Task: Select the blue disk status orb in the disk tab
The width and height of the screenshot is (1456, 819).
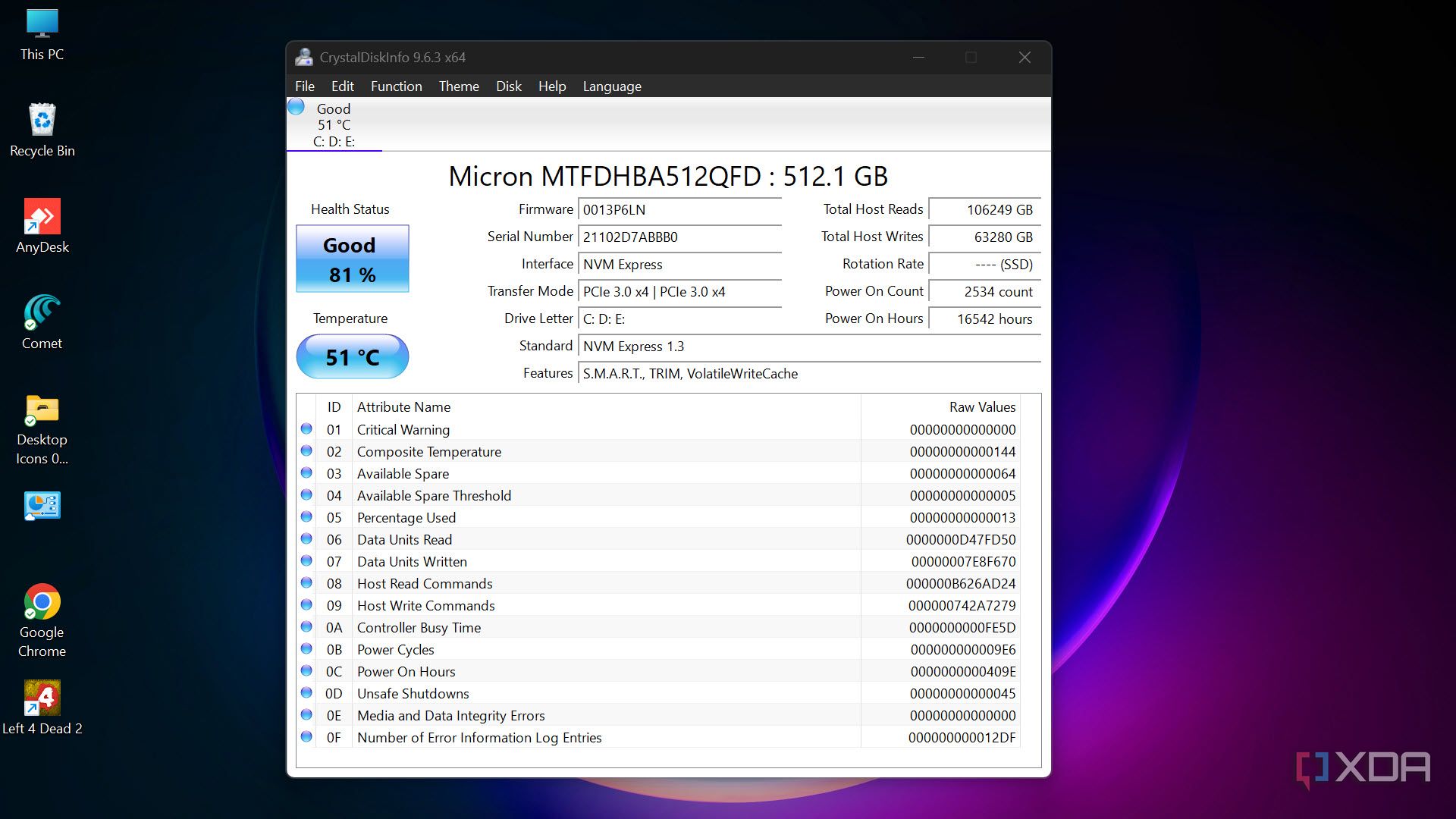Action: 296,107
